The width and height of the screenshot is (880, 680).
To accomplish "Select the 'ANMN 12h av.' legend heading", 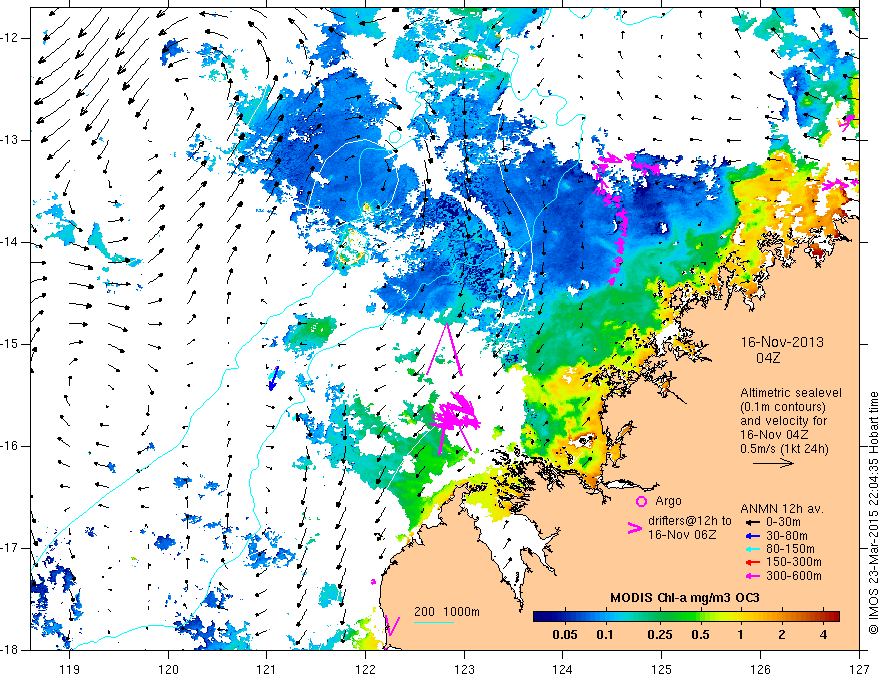I will tap(782, 509).
